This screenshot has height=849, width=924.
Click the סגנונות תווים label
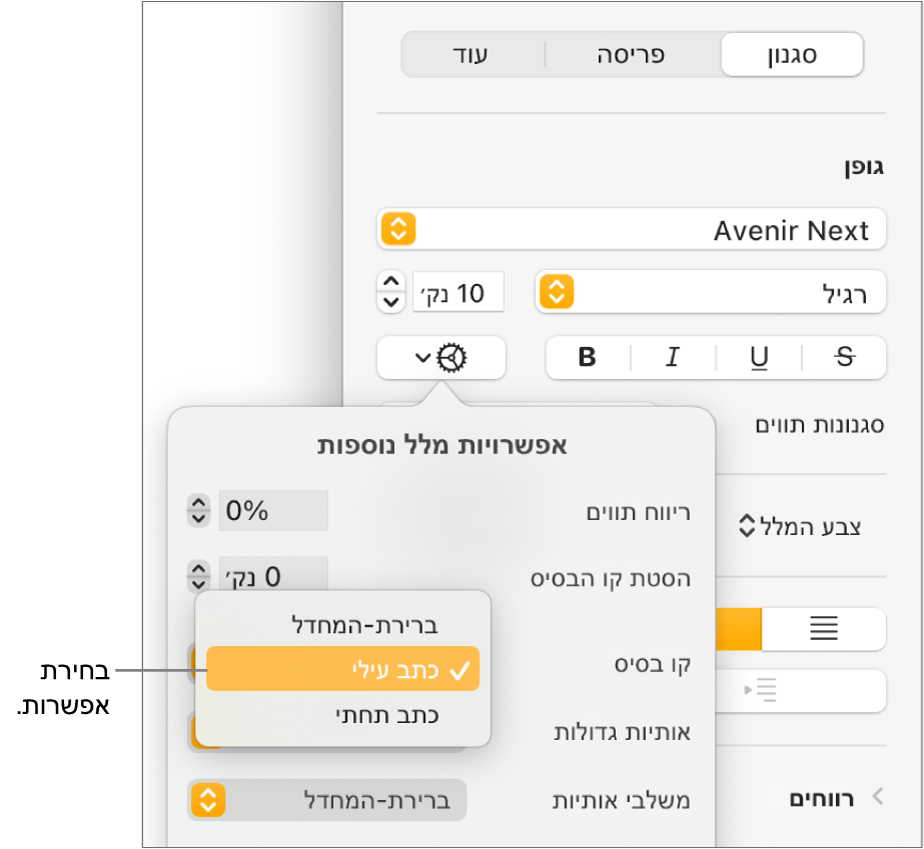point(820,425)
